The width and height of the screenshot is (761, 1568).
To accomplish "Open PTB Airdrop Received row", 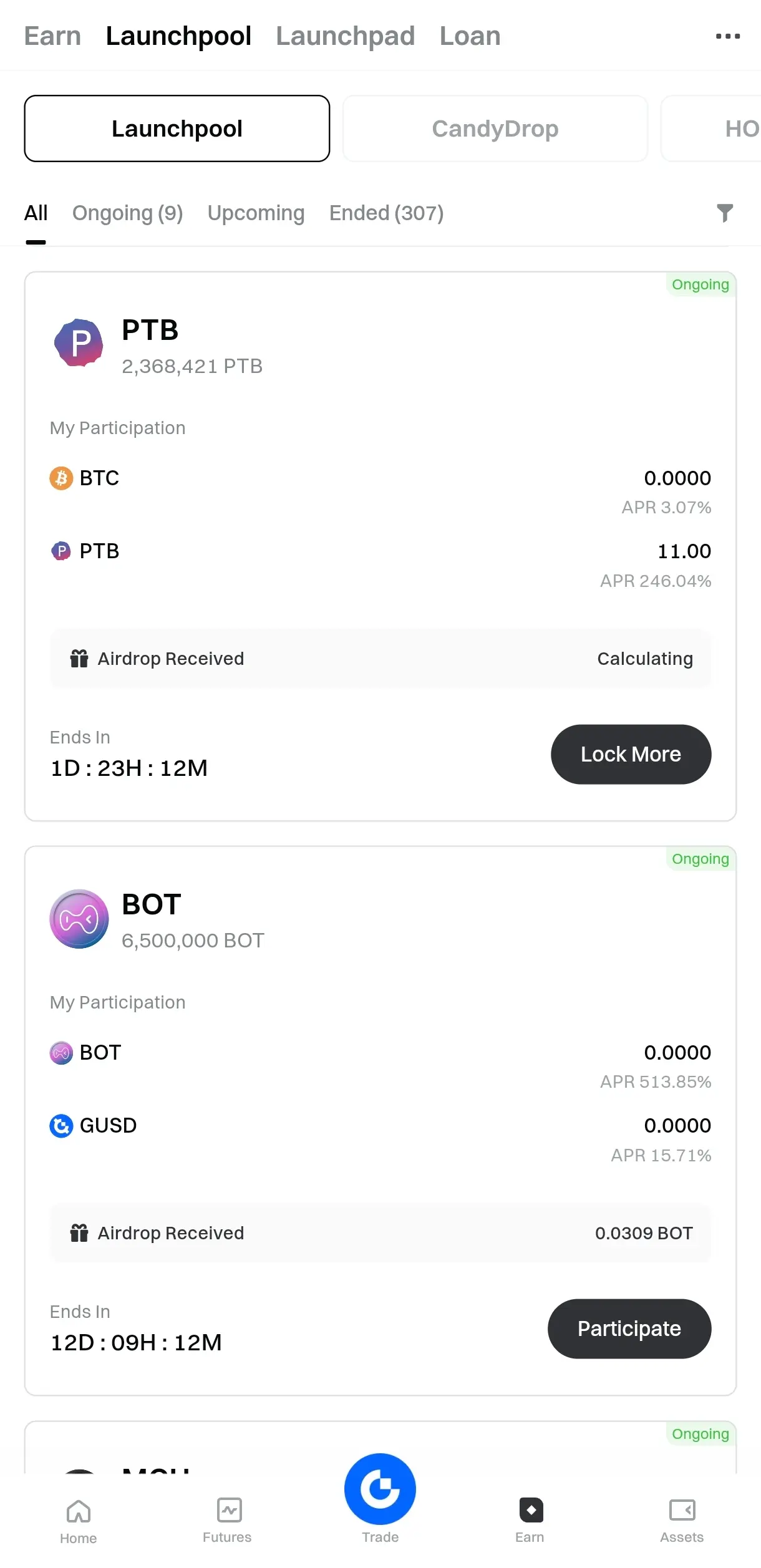I will point(380,659).
